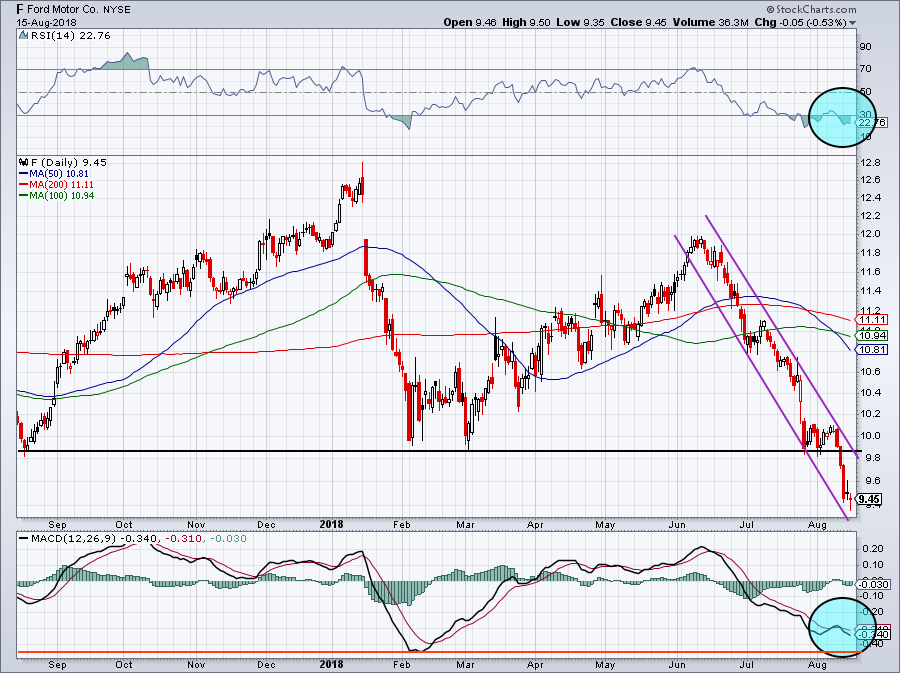Click the 10.0 price axis label
The width and height of the screenshot is (900, 673).
[x=871, y=436]
